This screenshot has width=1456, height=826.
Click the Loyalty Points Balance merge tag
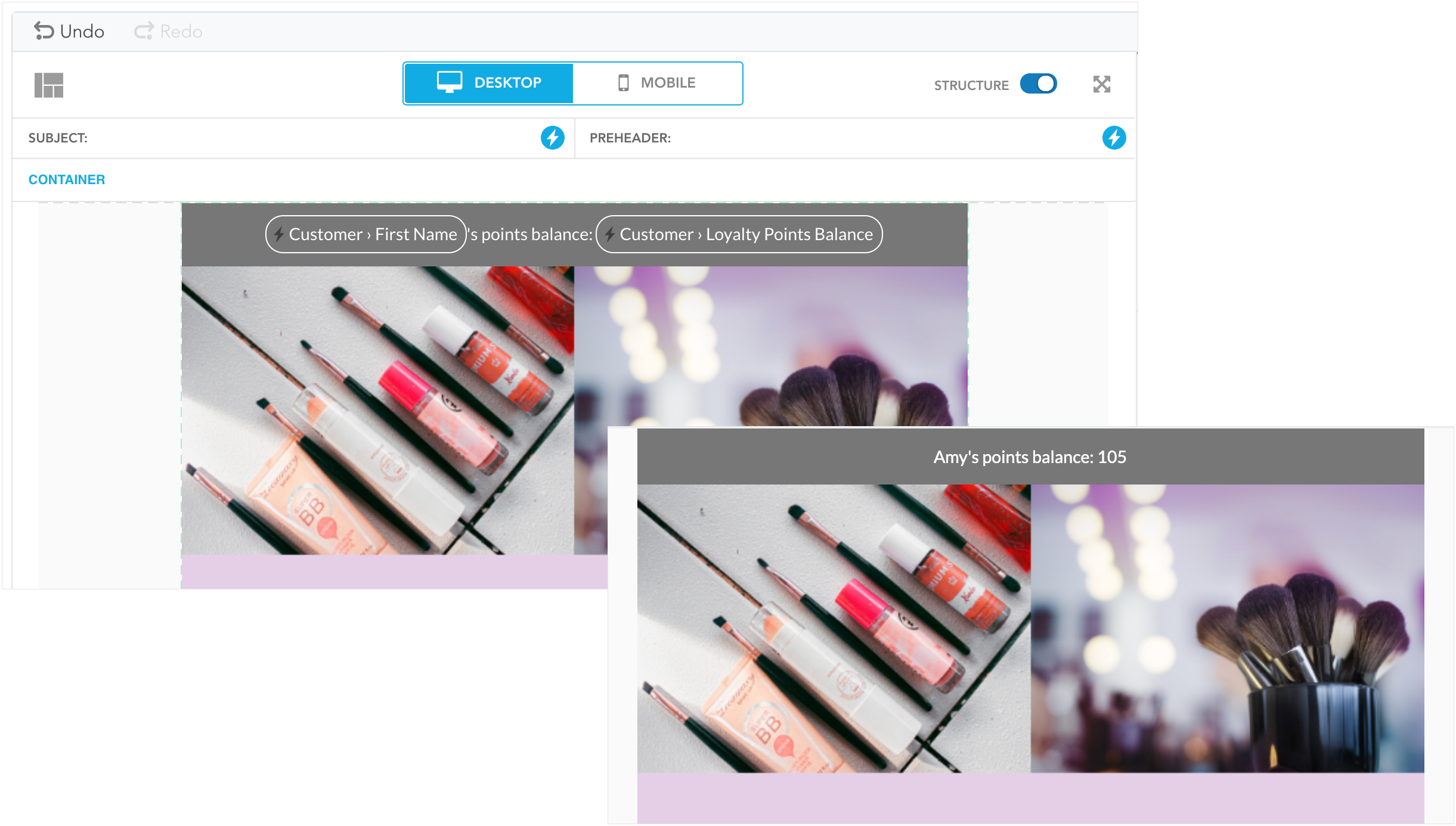[739, 234]
